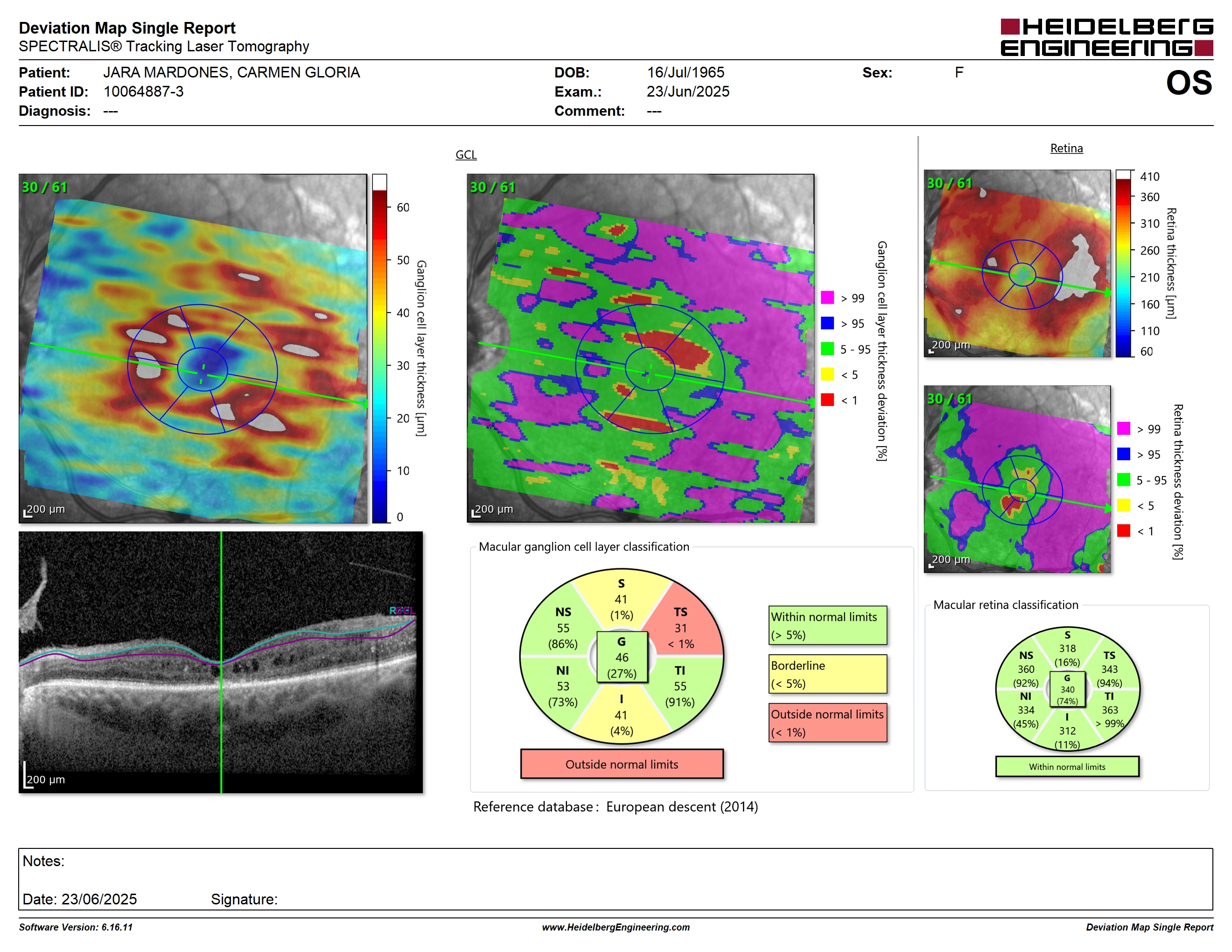The width and height of the screenshot is (1232, 952).
Task: Click the Outside normal limits (< 1%) legend box
Action: tap(827, 722)
